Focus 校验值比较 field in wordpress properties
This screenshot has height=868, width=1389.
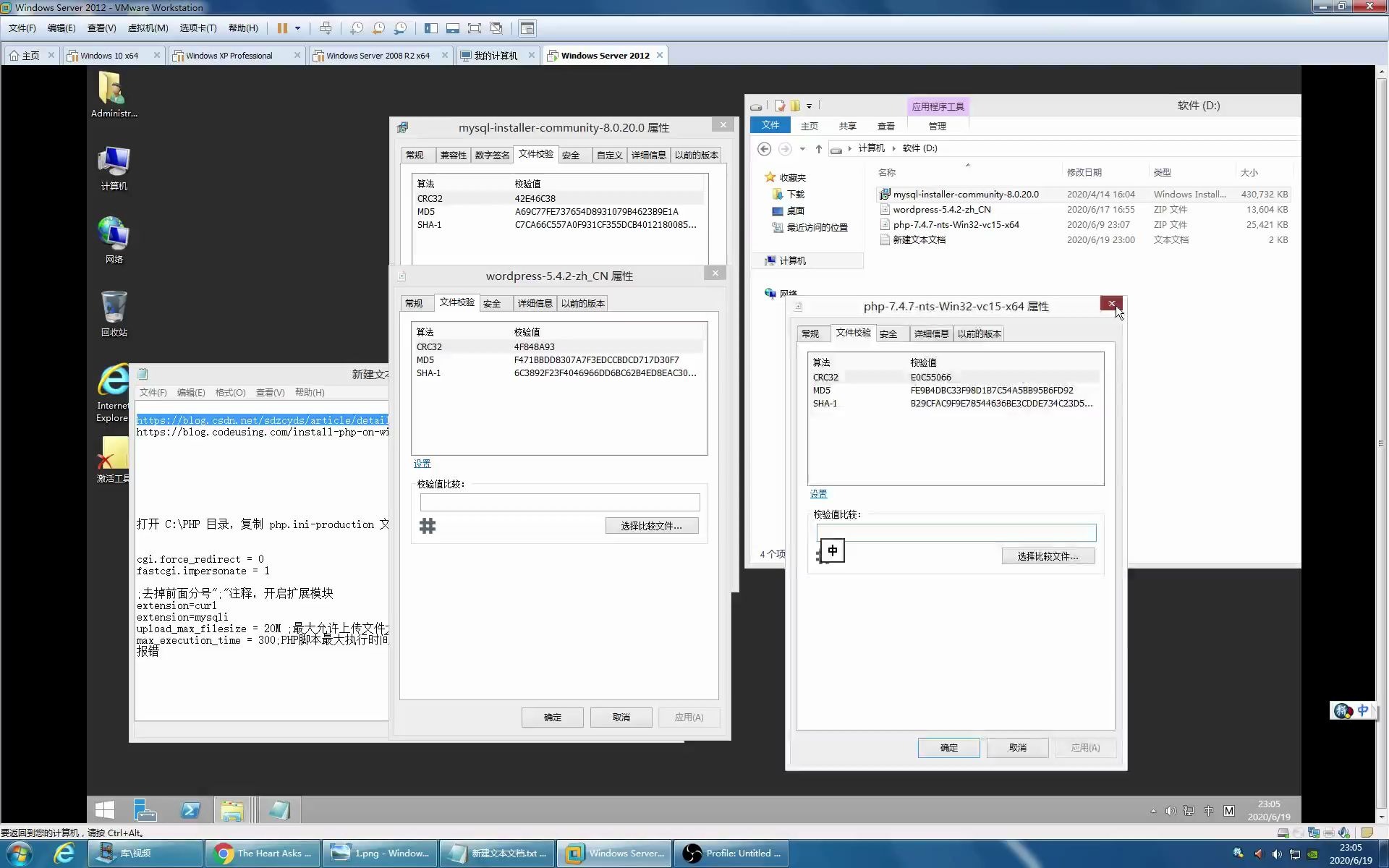(560, 502)
